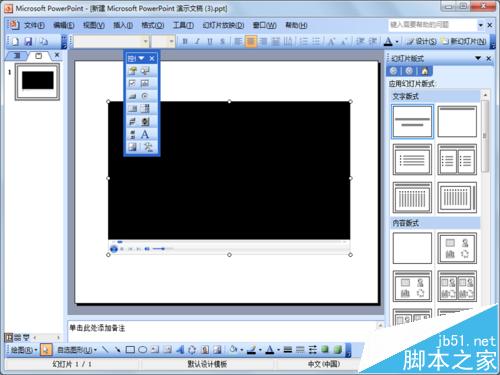Select the Label control with letter A

145,134
